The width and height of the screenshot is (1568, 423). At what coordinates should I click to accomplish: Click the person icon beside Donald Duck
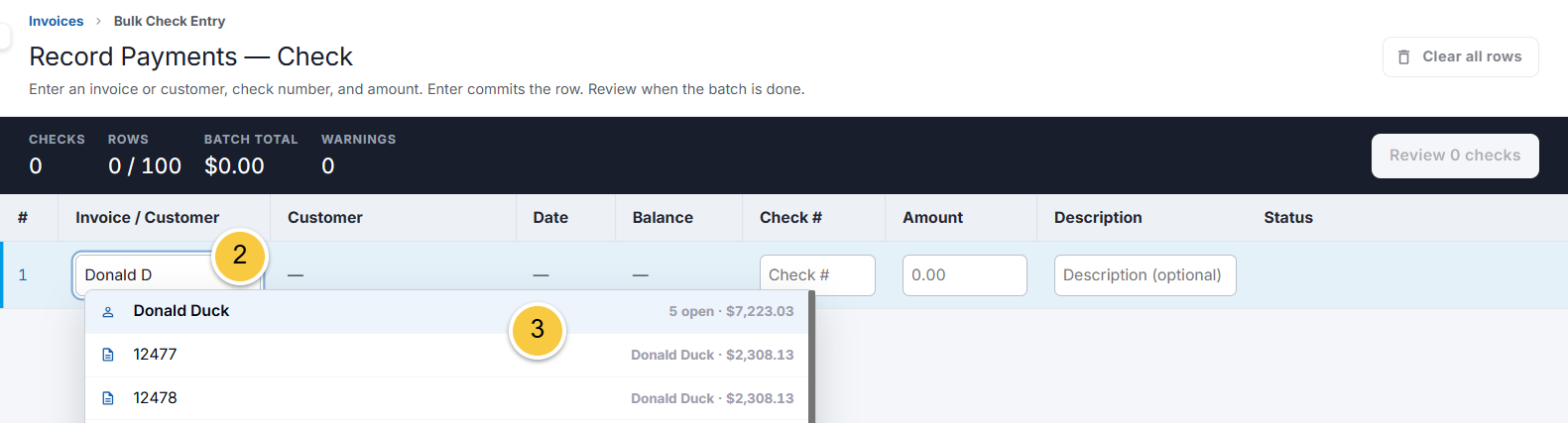point(108,311)
